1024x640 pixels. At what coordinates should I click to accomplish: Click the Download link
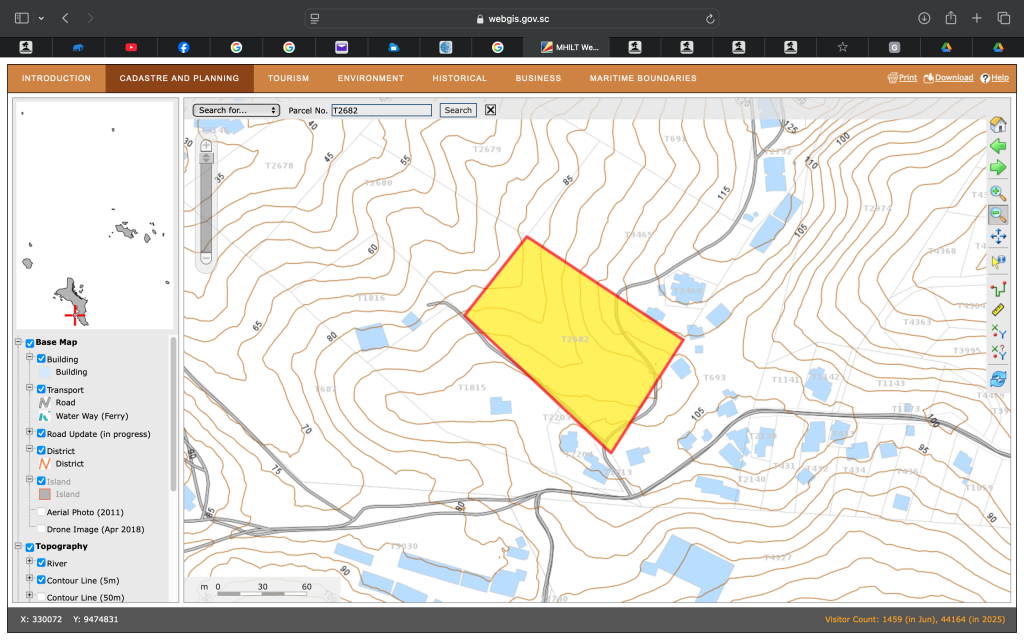click(948, 78)
